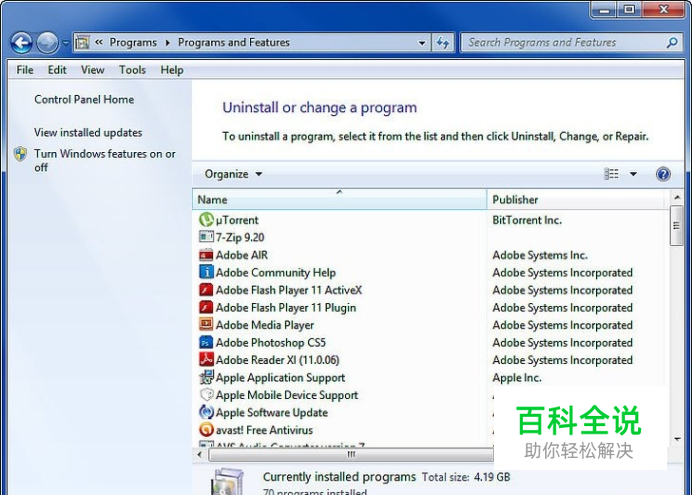Select the 7-Zip 9.20 entry

(x=240, y=237)
